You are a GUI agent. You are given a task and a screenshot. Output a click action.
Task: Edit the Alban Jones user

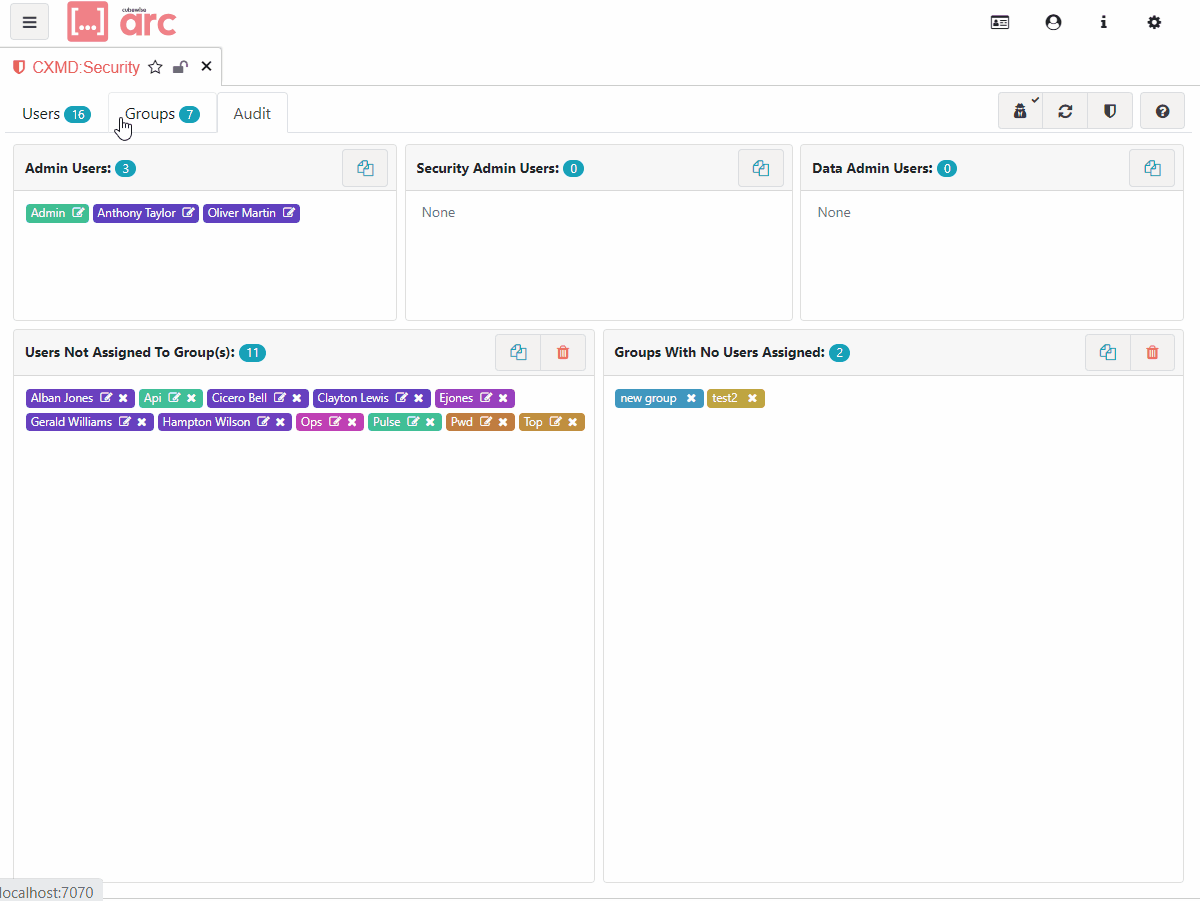click(x=106, y=398)
